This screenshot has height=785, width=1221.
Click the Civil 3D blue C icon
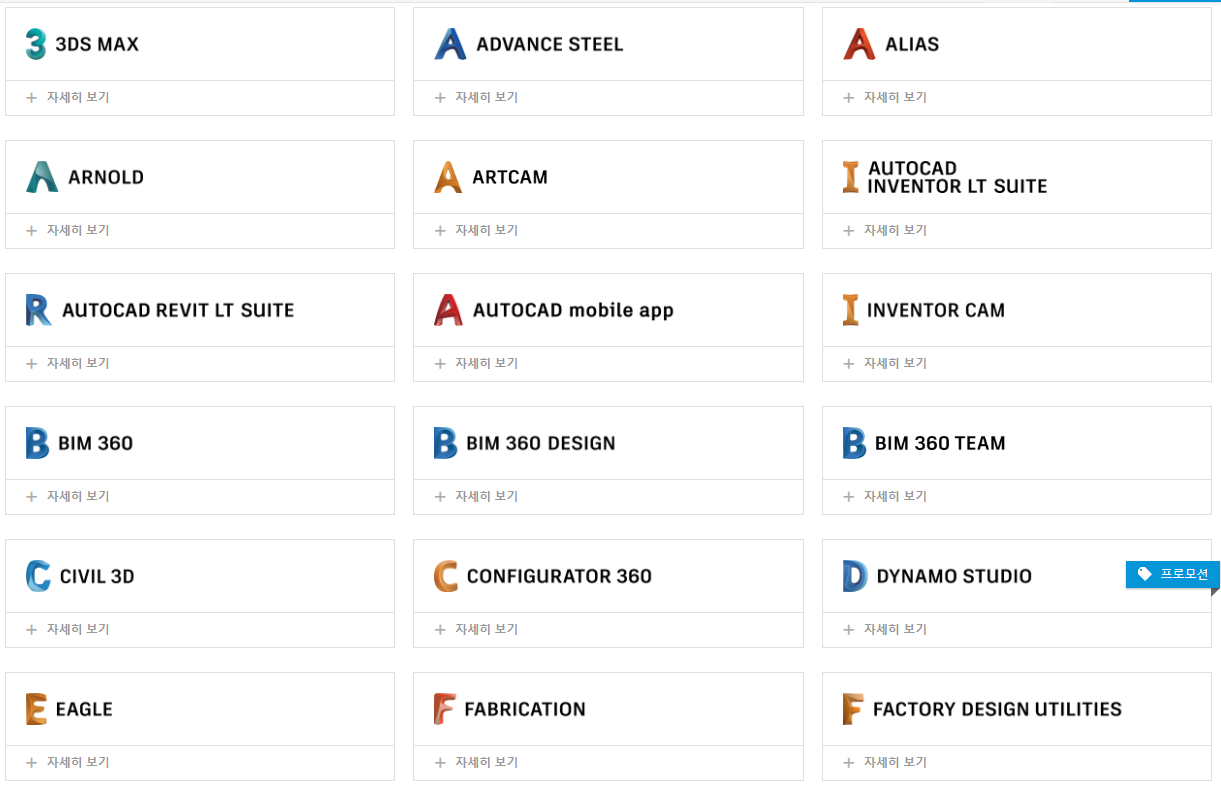click(38, 576)
